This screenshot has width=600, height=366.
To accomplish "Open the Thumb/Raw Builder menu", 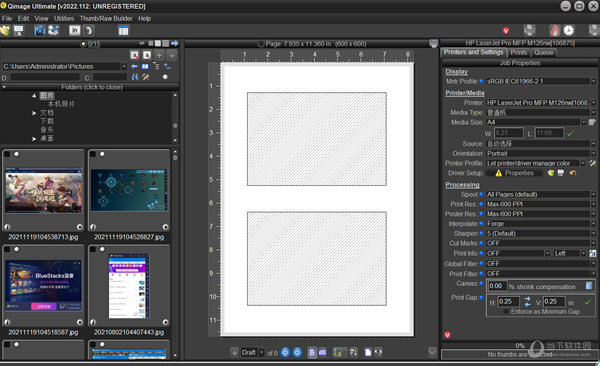I will click(106, 18).
